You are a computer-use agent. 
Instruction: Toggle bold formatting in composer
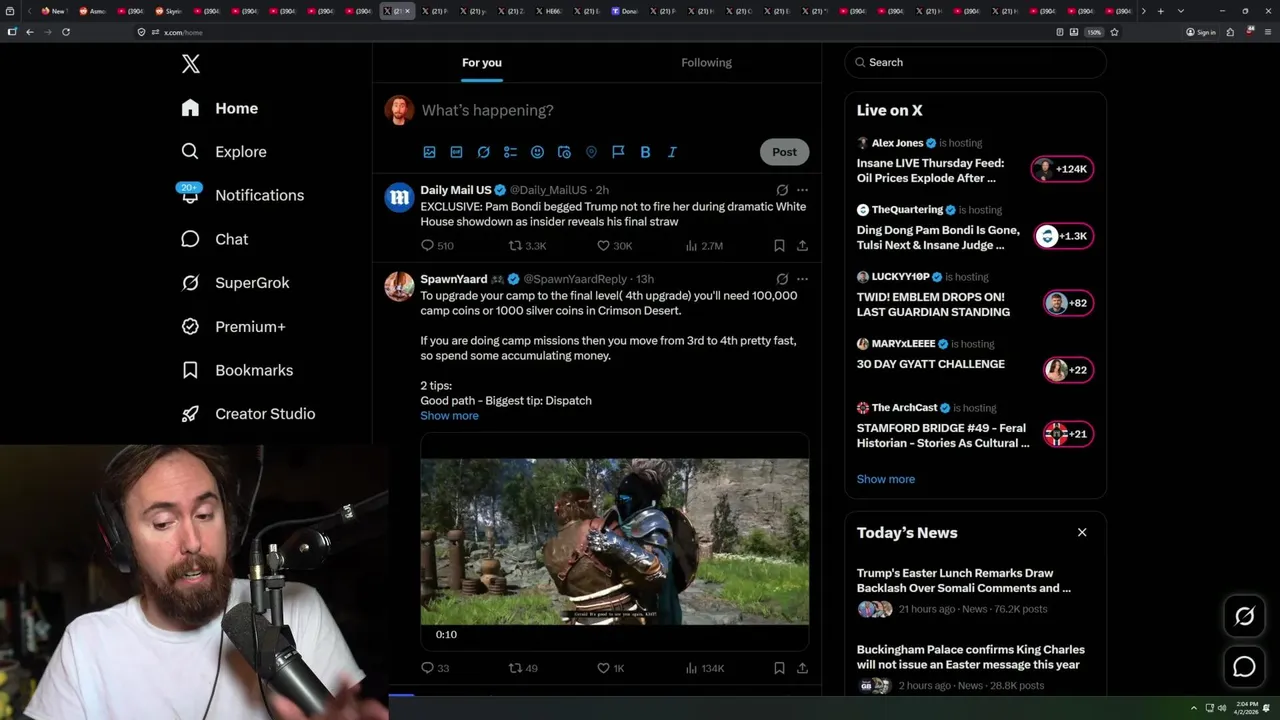pyautogui.click(x=645, y=152)
